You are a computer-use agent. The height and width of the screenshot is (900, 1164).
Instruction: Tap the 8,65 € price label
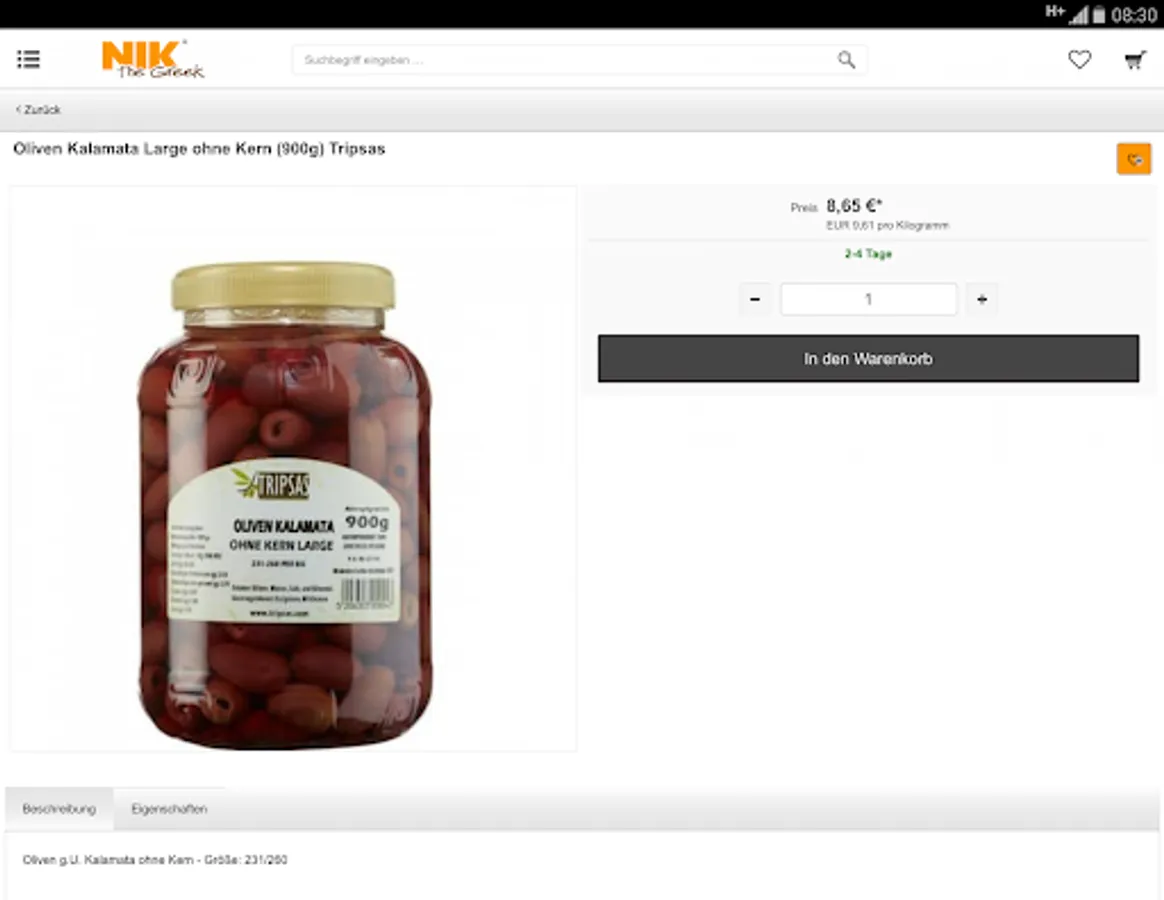pyautogui.click(x=854, y=206)
